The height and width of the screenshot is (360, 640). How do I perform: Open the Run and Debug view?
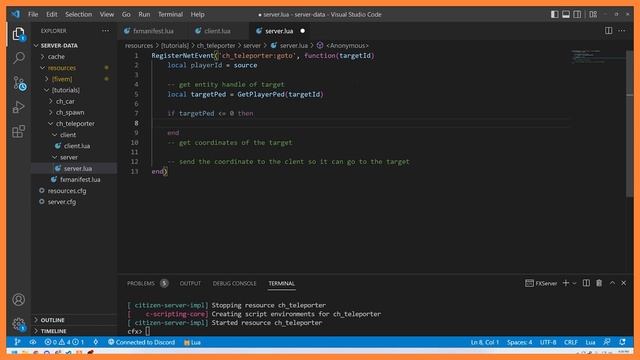[x=18, y=107]
